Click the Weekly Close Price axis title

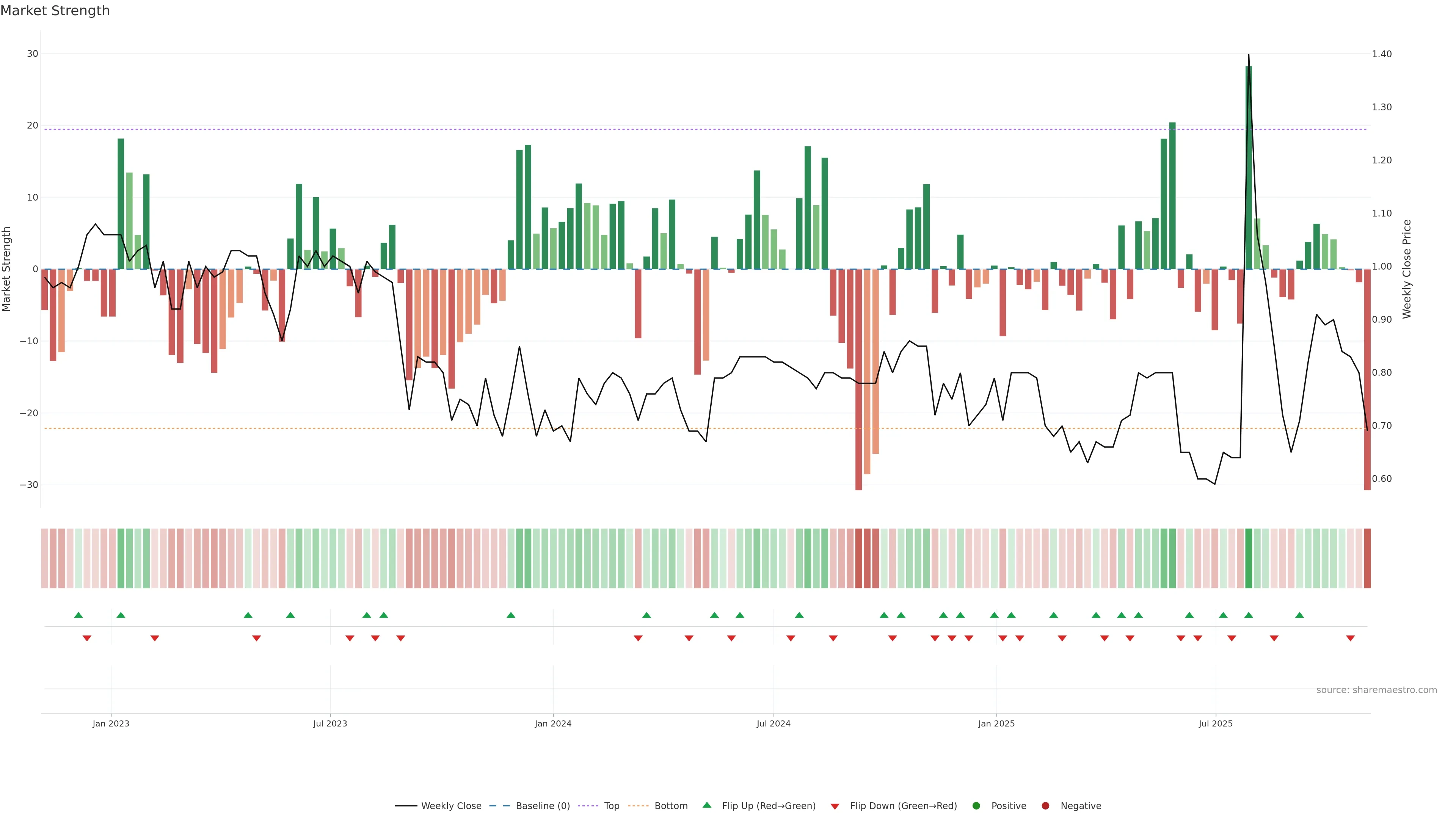click(1407, 269)
